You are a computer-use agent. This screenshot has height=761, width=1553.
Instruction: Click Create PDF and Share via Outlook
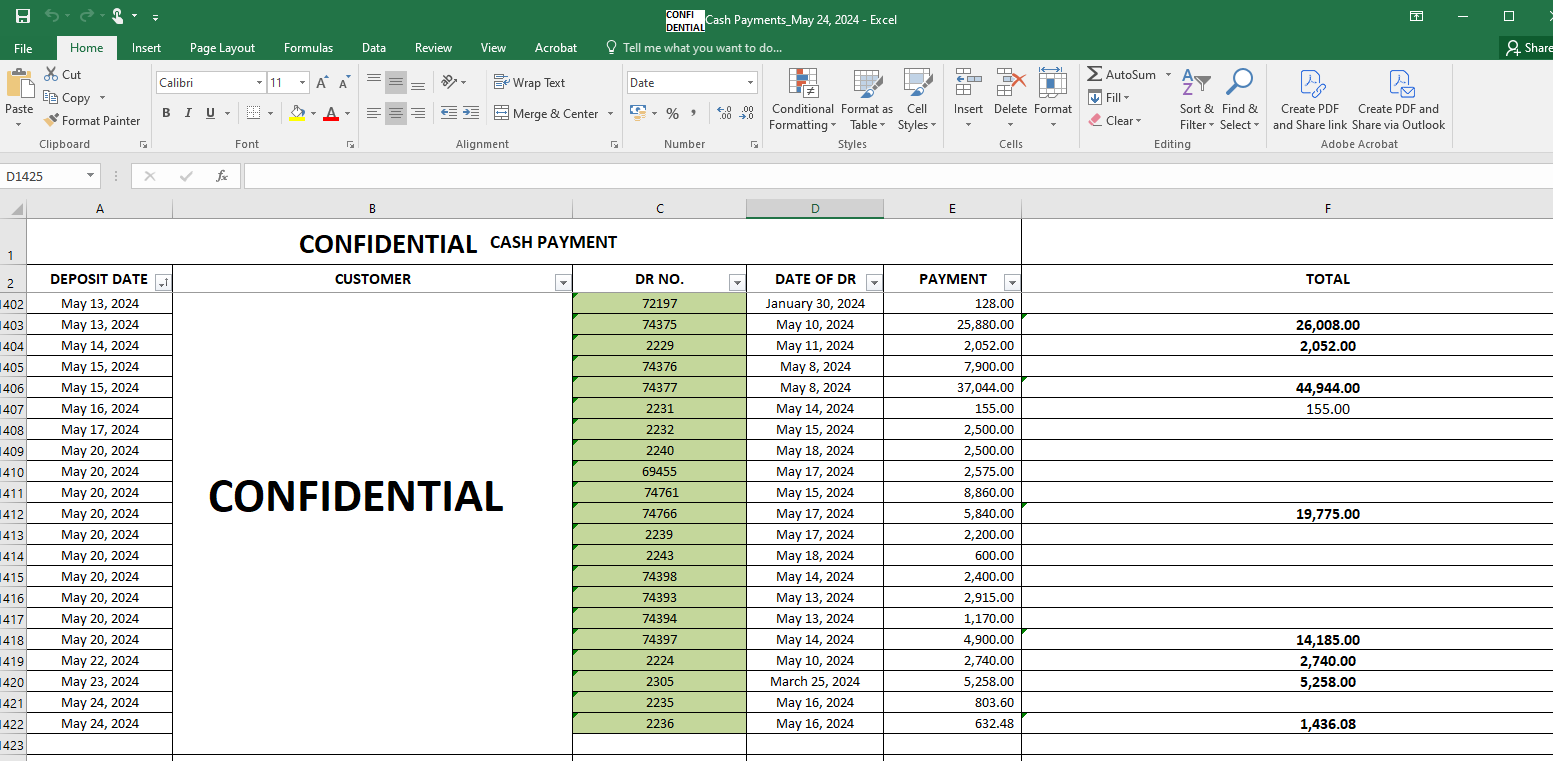(x=1398, y=100)
